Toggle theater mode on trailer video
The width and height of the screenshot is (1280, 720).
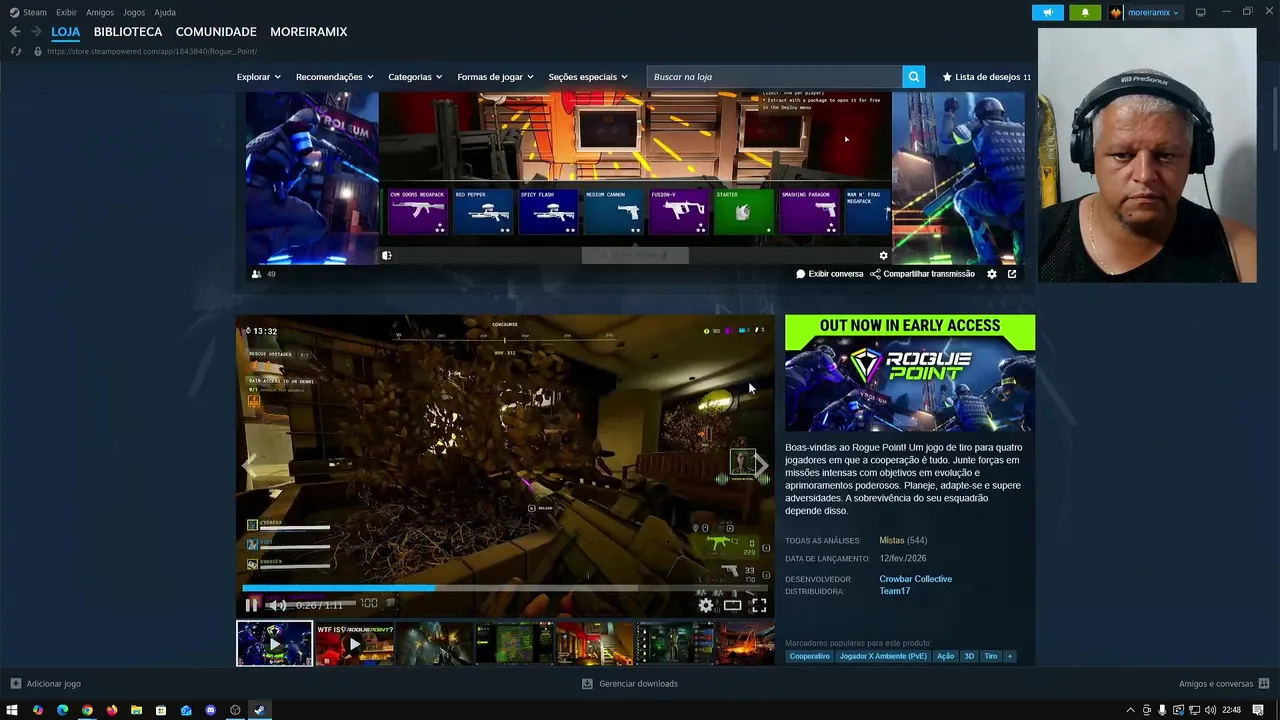(733, 604)
